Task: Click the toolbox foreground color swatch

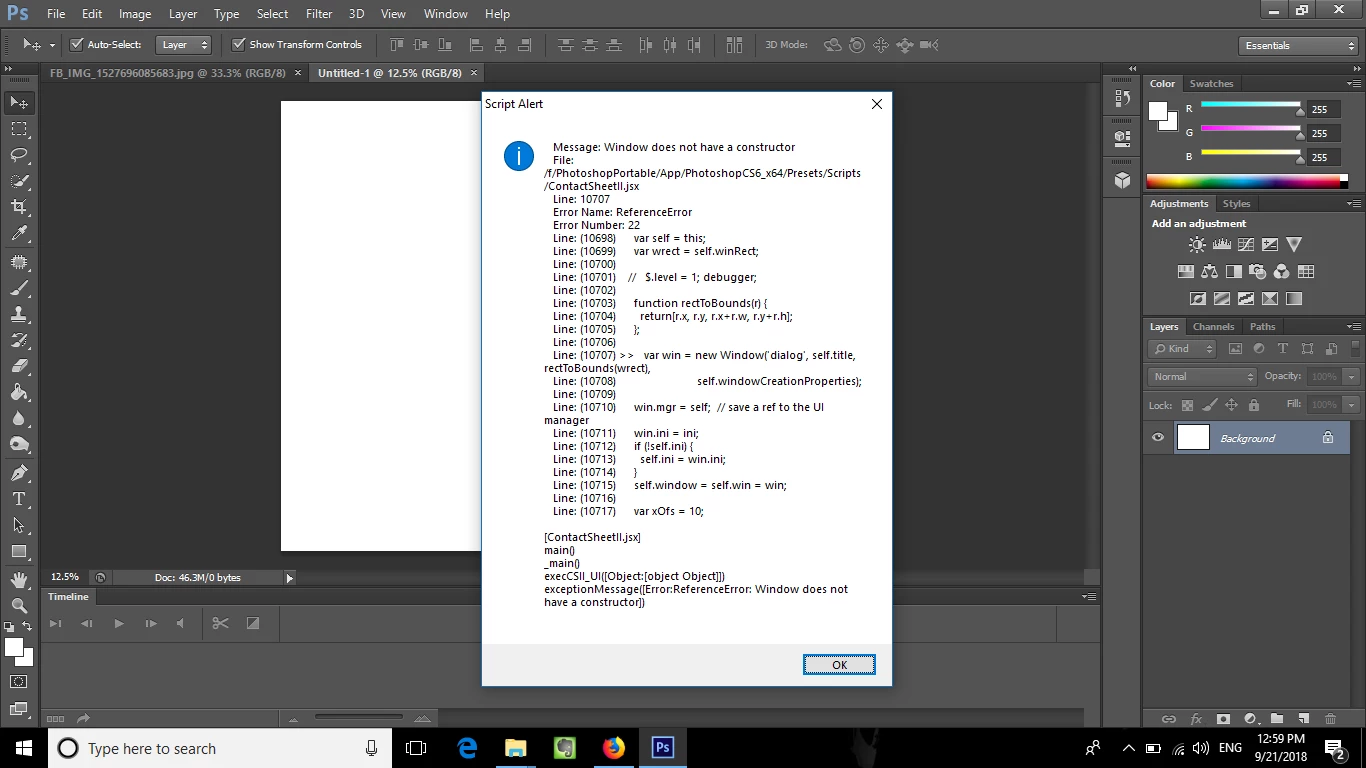Action: tap(14, 647)
